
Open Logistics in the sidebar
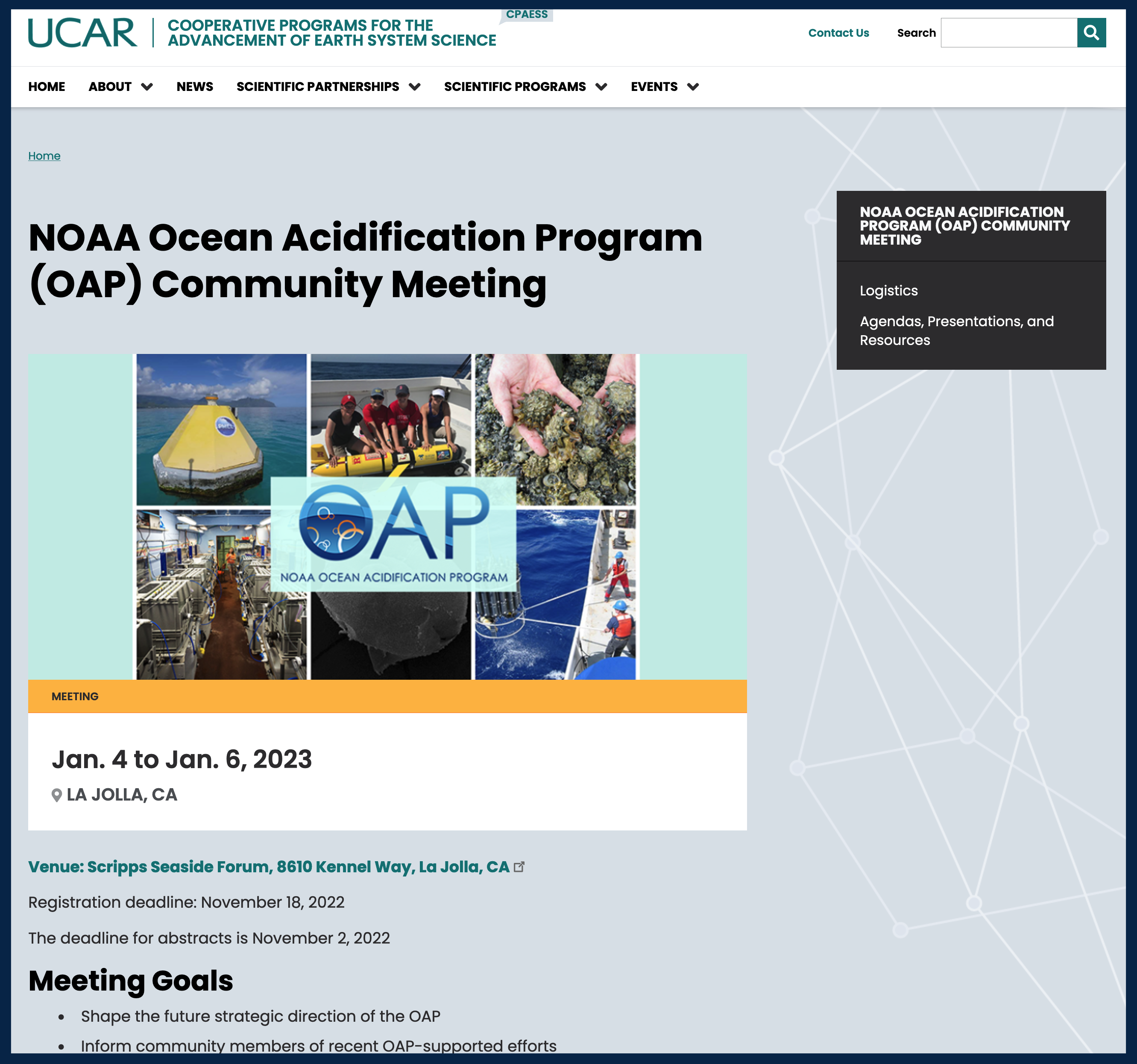(888, 290)
